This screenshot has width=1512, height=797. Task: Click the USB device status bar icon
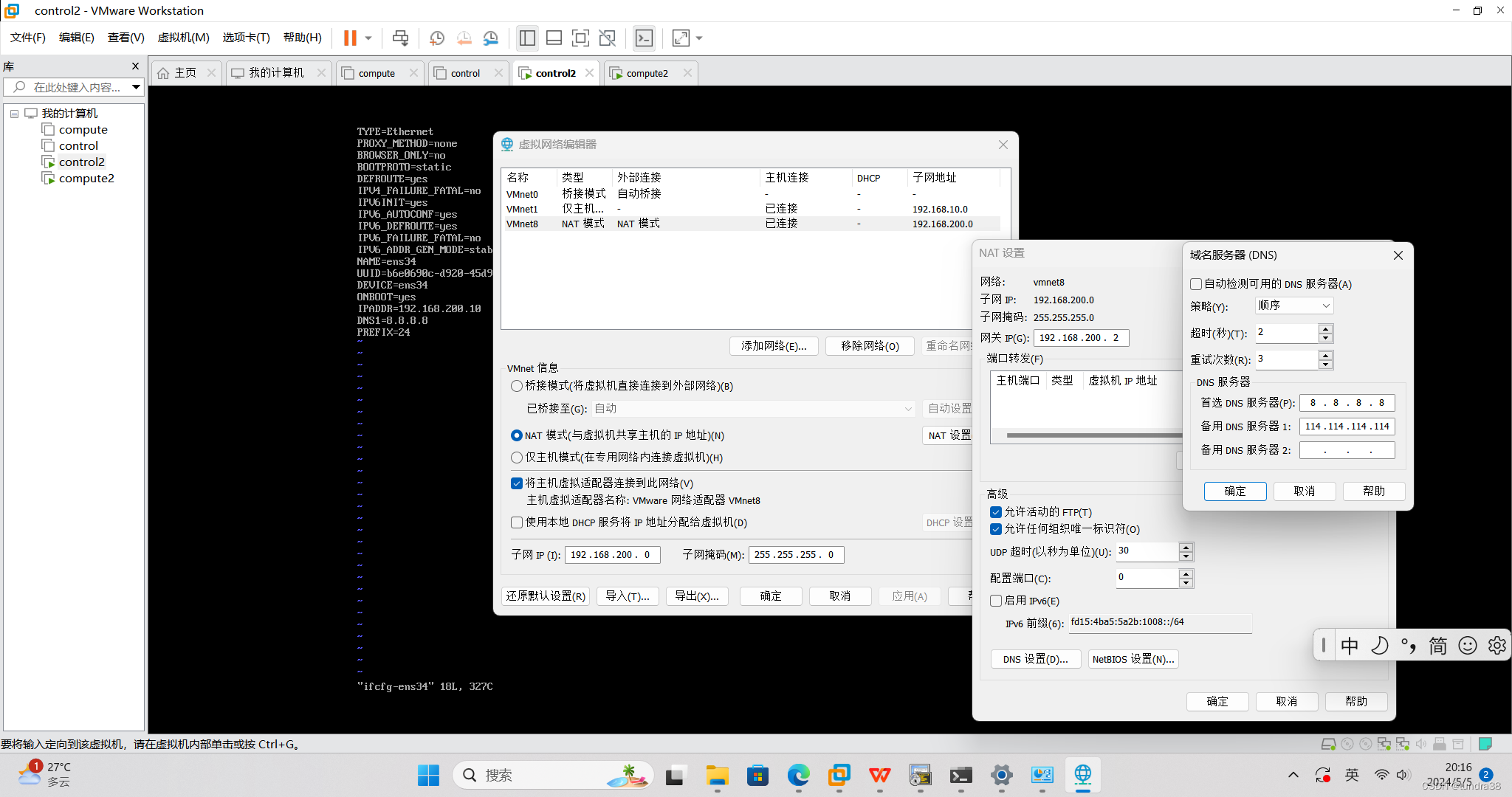coord(1439,744)
